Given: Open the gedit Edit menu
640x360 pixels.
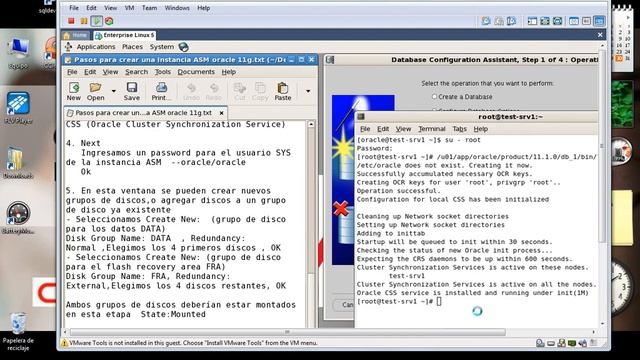Looking at the screenshot, I should (x=90, y=72).
